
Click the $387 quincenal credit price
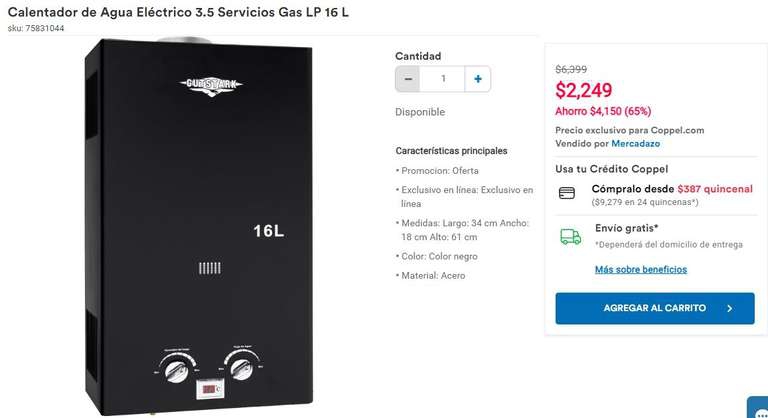tap(715, 189)
